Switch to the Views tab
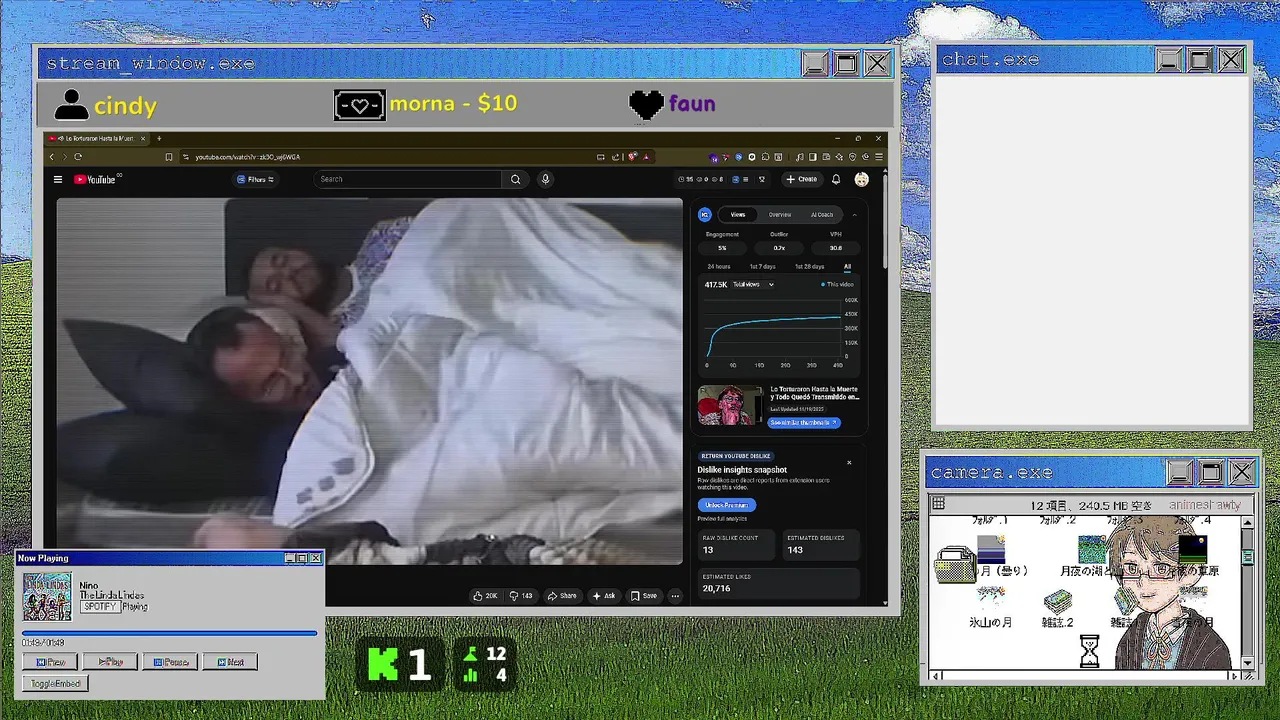Image resolution: width=1280 pixels, height=720 pixels. (x=738, y=215)
